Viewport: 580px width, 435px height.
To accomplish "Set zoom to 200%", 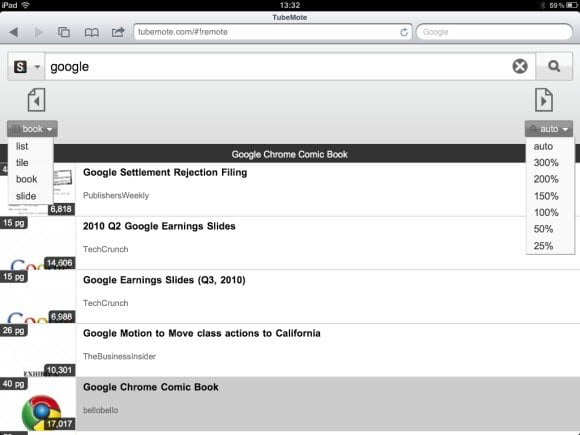I will pyautogui.click(x=546, y=179).
